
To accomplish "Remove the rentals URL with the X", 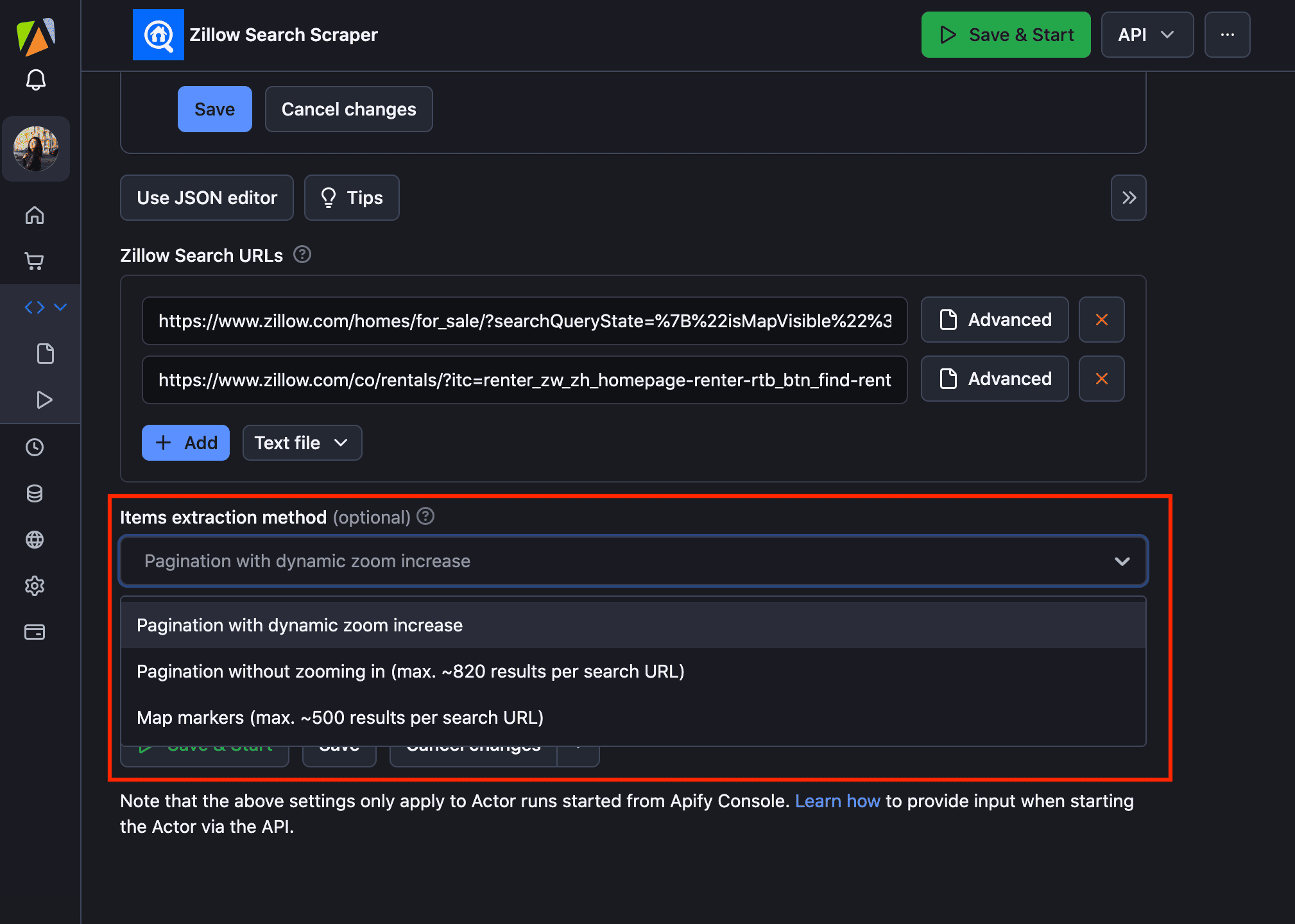I will coord(1101,379).
